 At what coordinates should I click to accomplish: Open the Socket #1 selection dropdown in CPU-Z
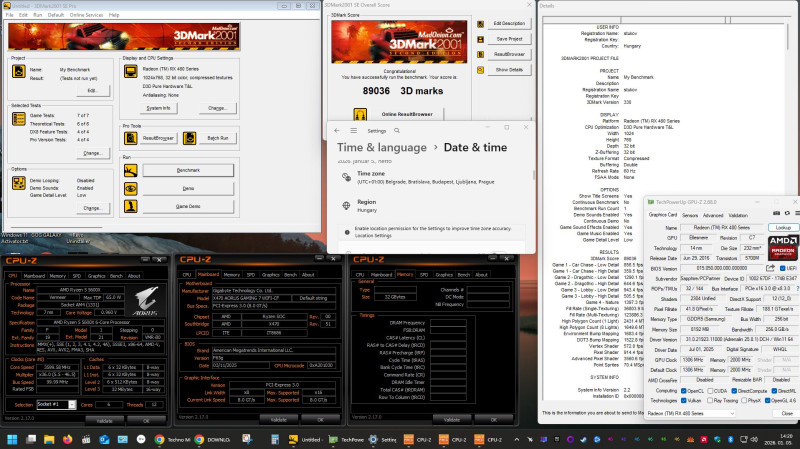[56, 405]
